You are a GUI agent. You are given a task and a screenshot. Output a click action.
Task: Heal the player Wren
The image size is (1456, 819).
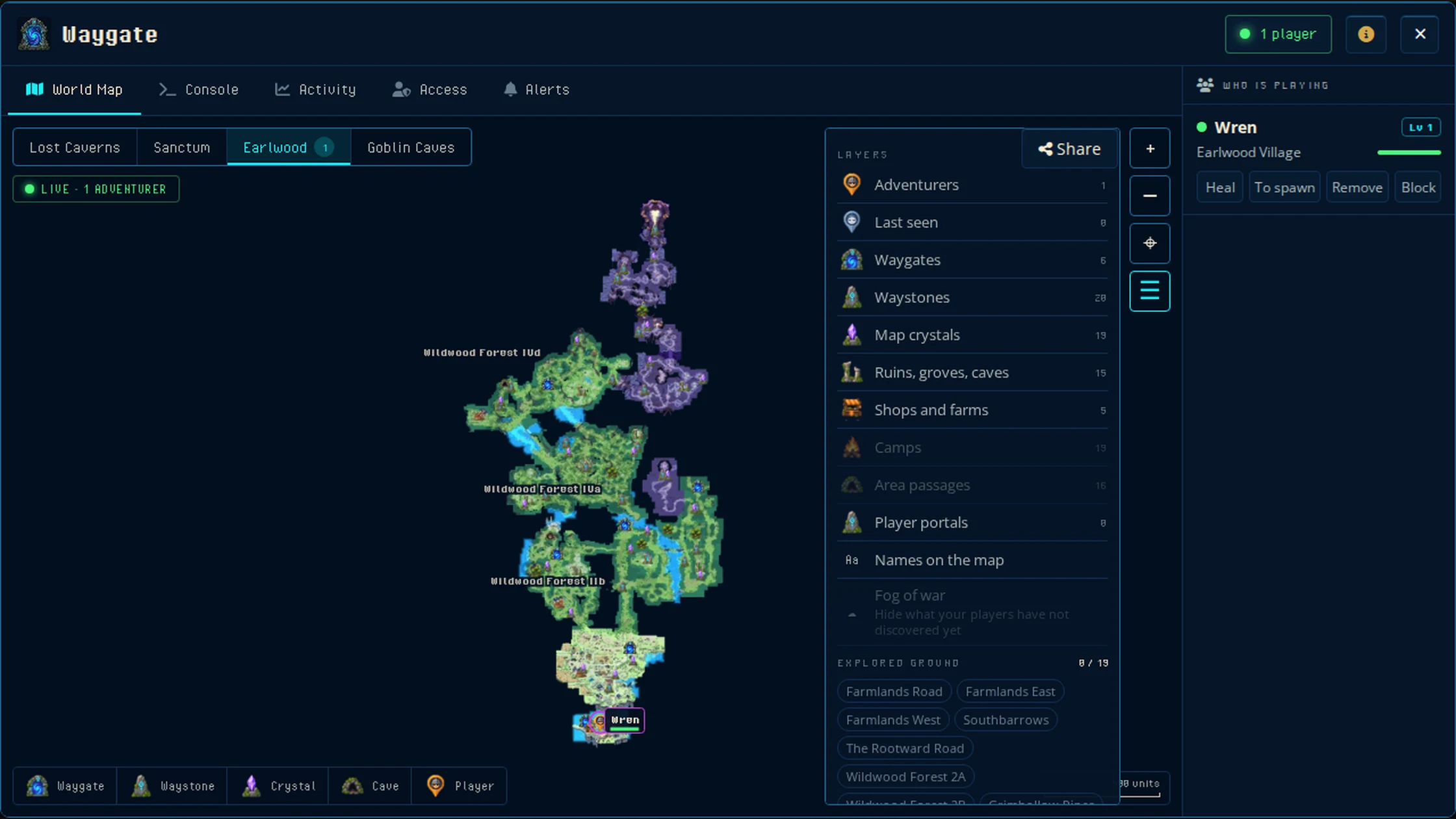(x=1219, y=188)
